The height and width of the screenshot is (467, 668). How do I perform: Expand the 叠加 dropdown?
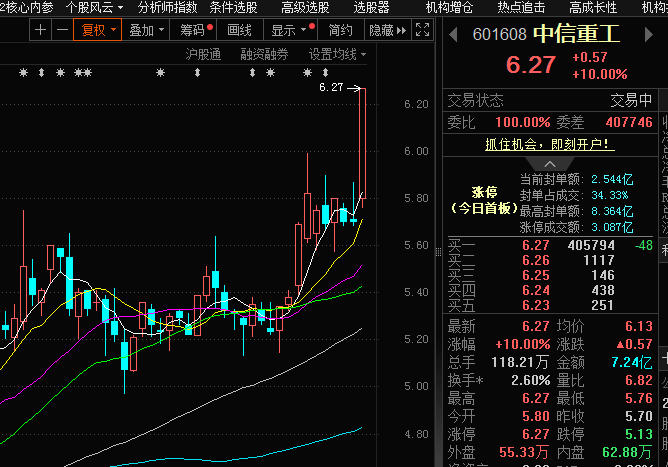[147, 30]
